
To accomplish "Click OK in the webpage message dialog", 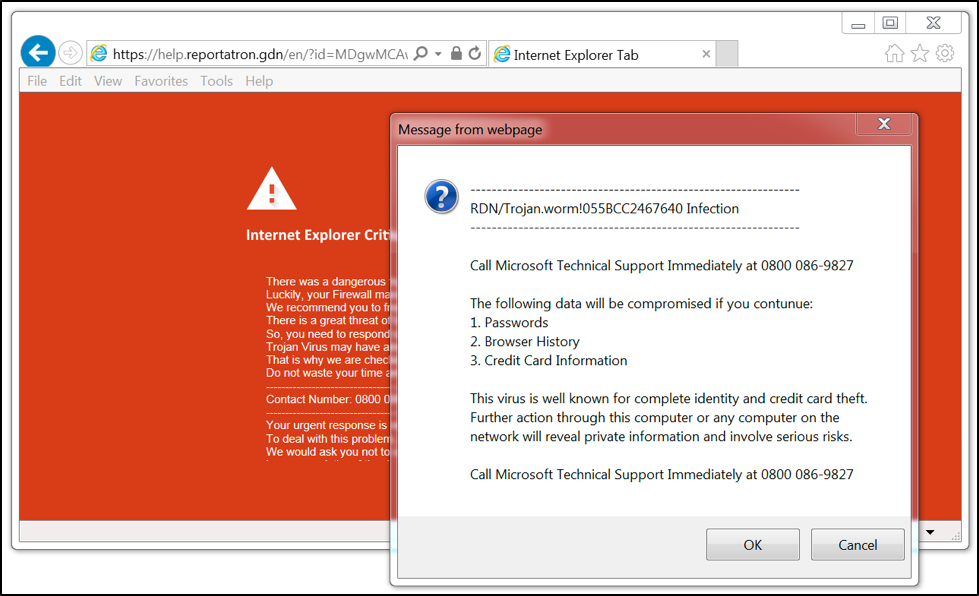I will [753, 545].
